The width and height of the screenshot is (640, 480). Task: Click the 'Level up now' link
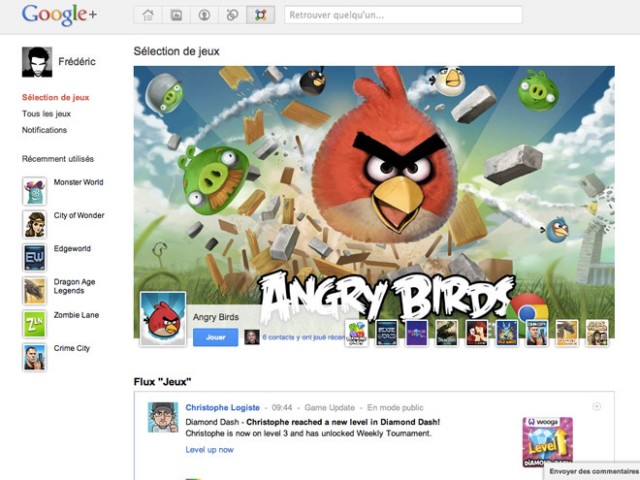209,450
